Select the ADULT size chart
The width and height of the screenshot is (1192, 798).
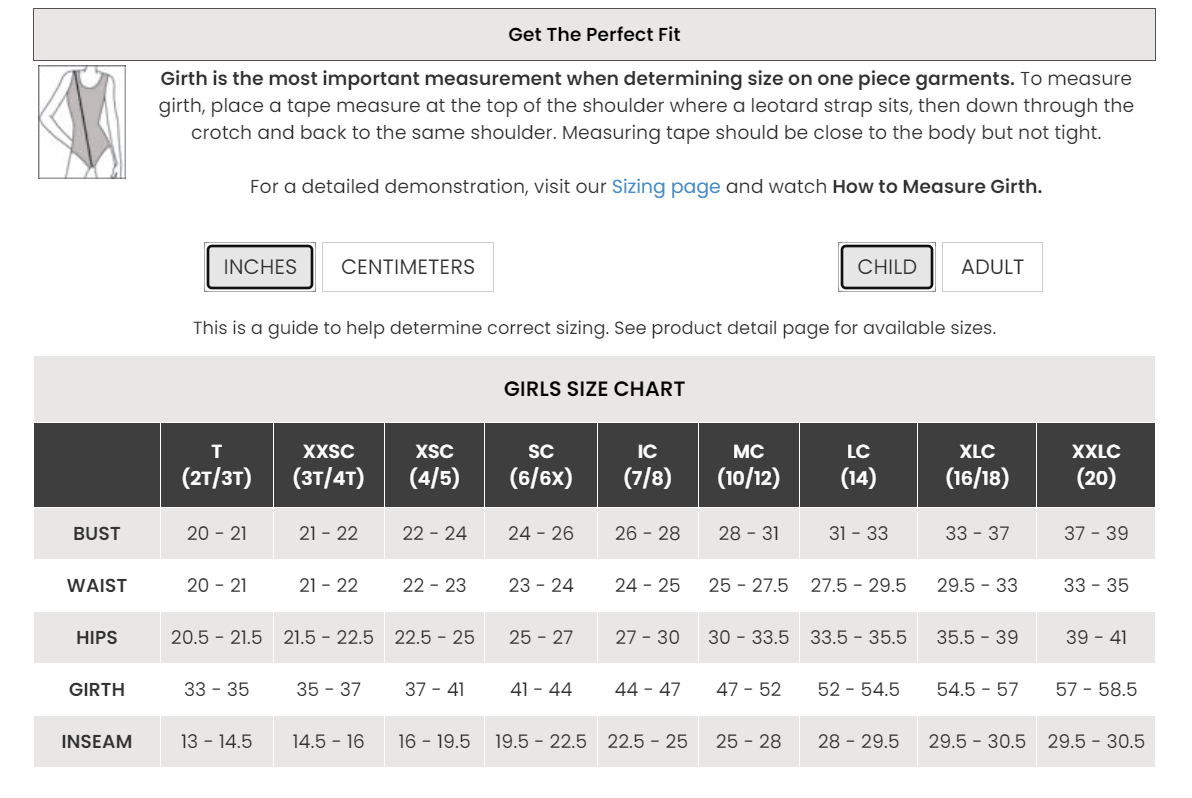(x=992, y=267)
